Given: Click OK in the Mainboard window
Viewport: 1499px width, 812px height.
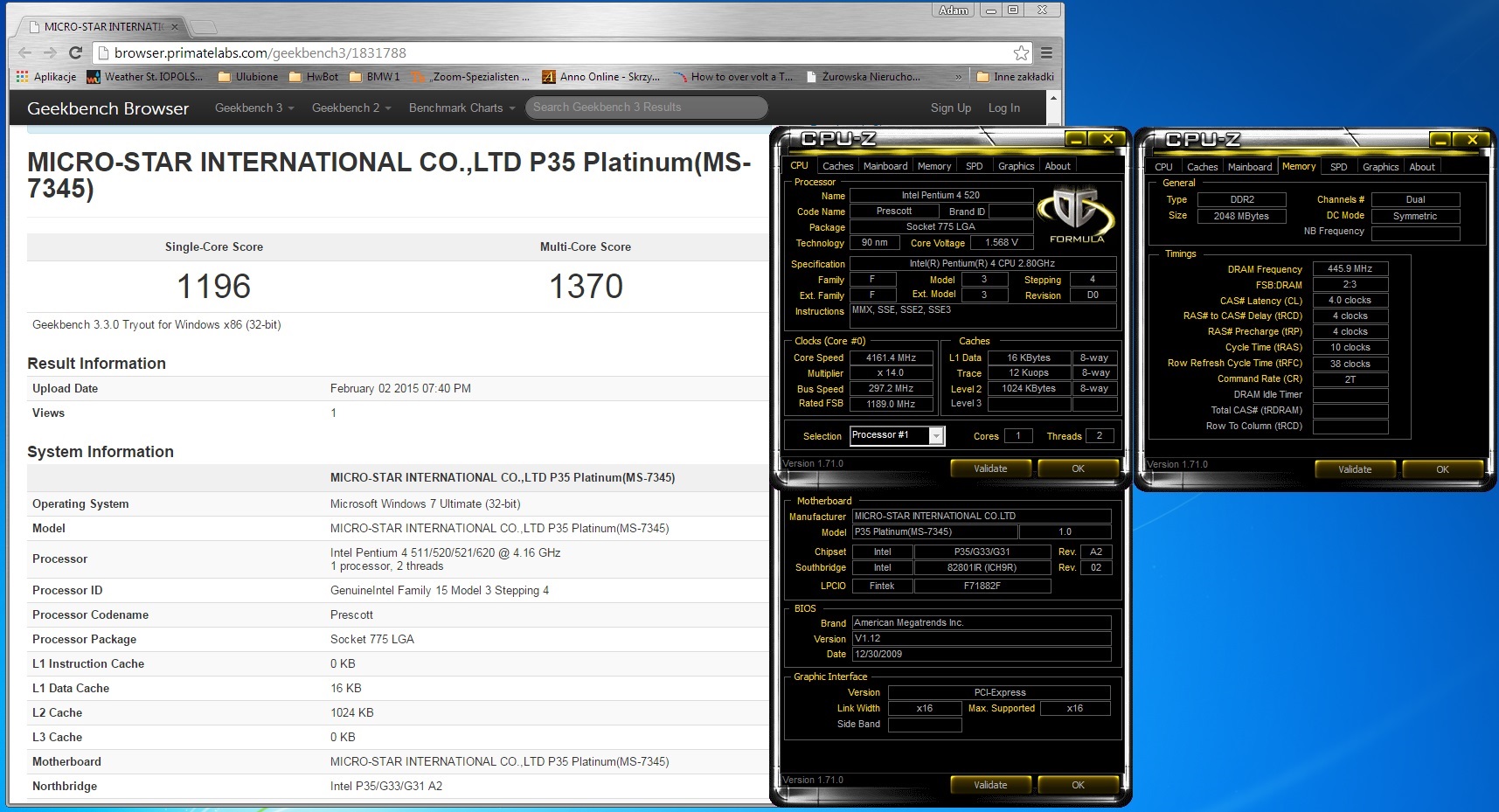Looking at the screenshot, I should click(1078, 785).
